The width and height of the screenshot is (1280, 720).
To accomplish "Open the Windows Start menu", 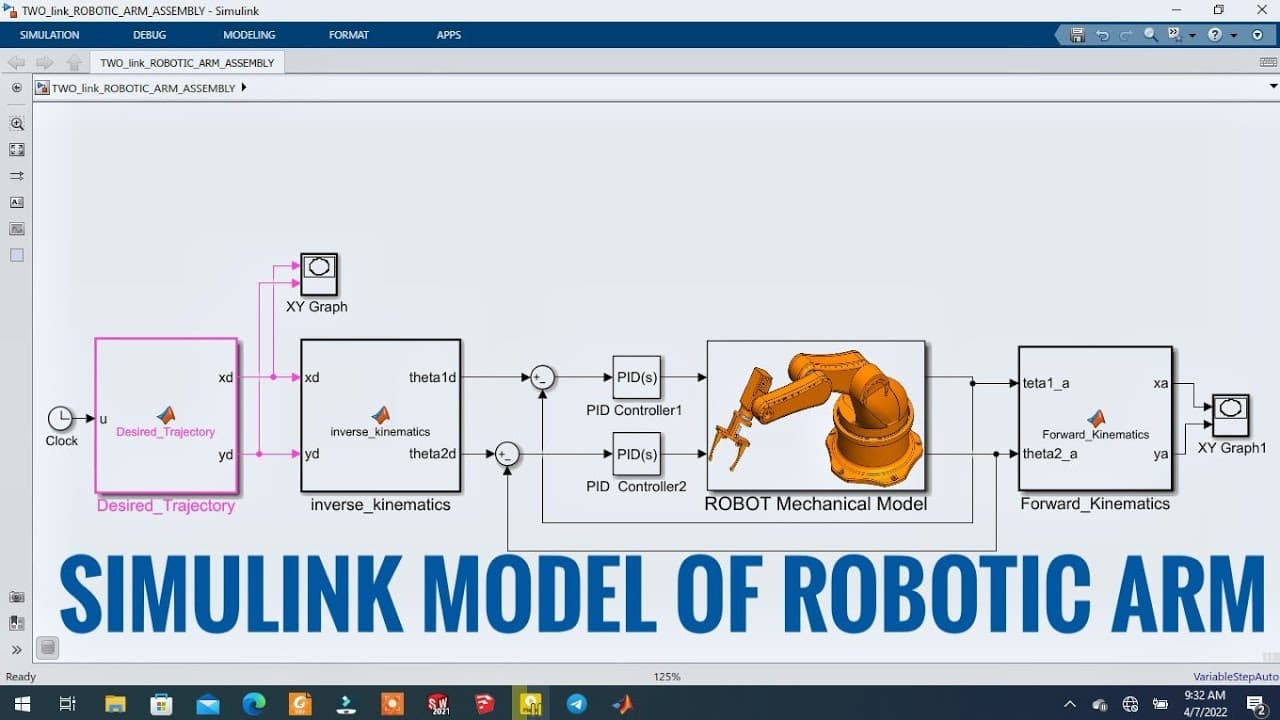I will point(22,704).
